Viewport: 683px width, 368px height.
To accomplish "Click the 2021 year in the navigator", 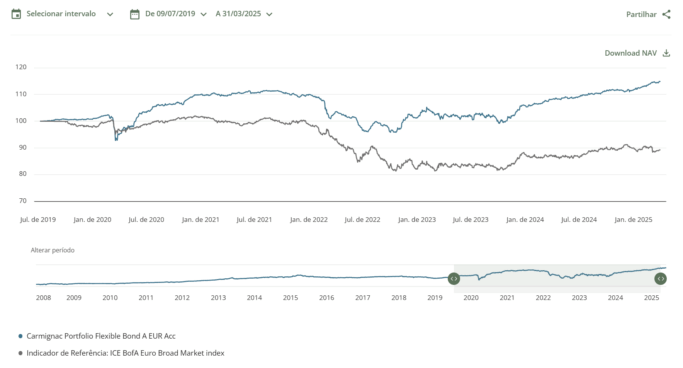I will pyautogui.click(x=507, y=298).
